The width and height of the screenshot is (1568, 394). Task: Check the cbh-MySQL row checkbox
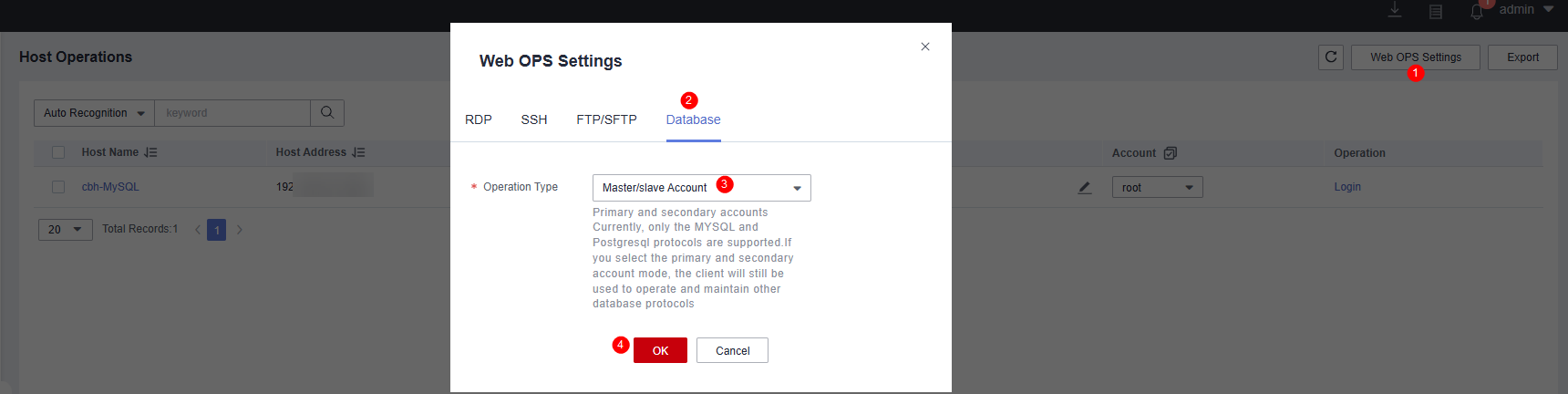[x=58, y=187]
